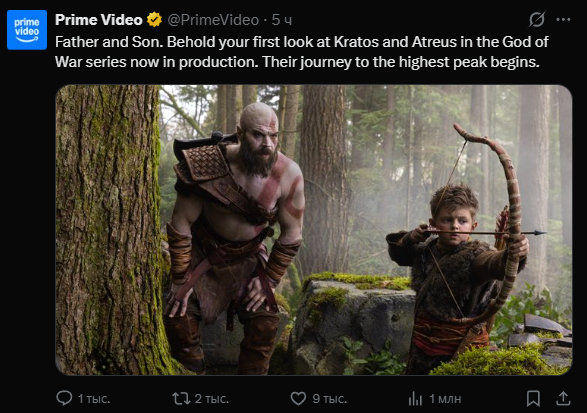Open the view analytics bar-chart icon

pyautogui.click(x=415, y=398)
